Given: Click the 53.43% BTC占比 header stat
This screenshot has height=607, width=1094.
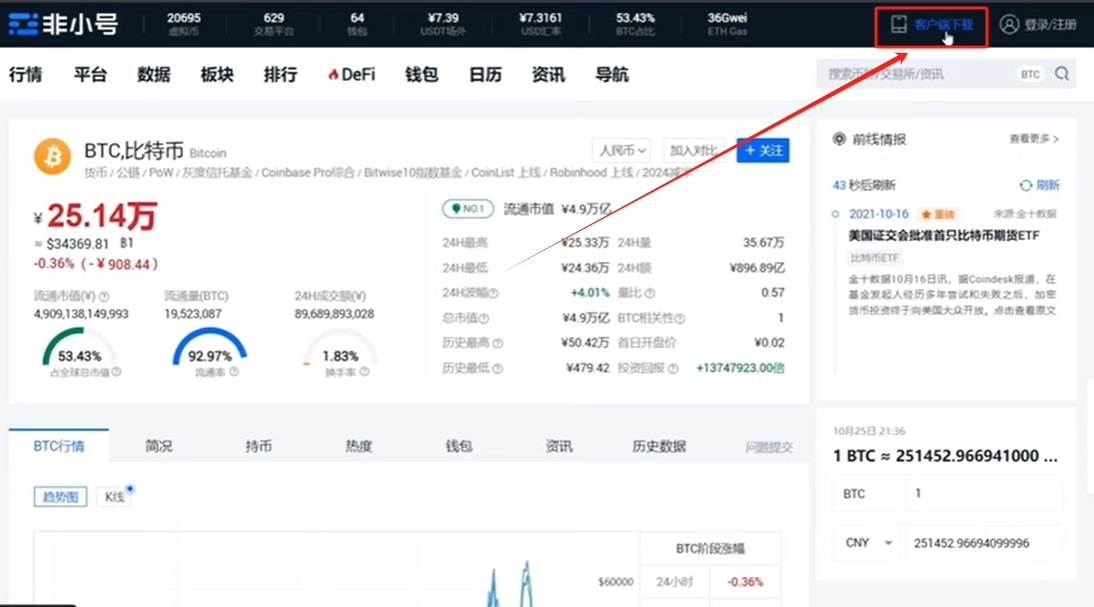Looking at the screenshot, I should click(635, 24).
